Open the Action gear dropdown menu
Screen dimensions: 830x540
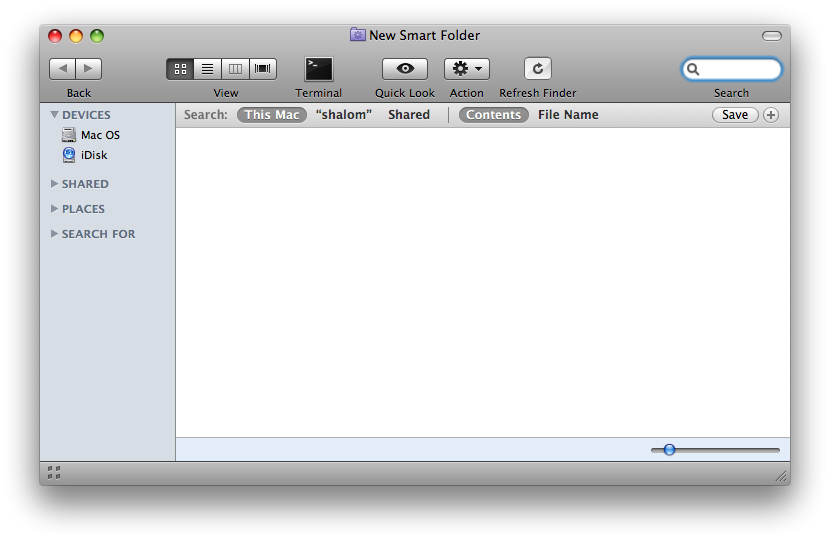467,69
